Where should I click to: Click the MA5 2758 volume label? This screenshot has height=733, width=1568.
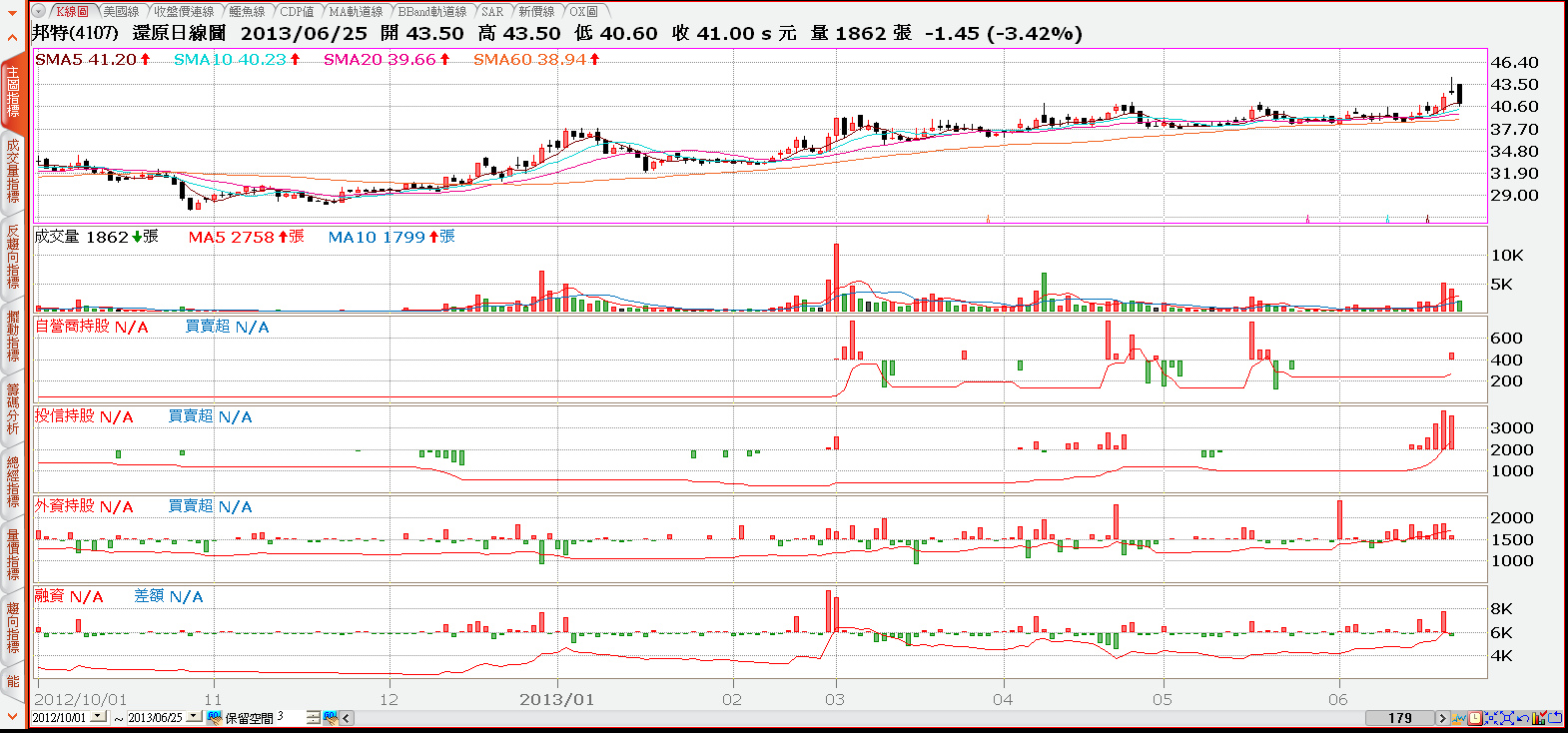(246, 238)
